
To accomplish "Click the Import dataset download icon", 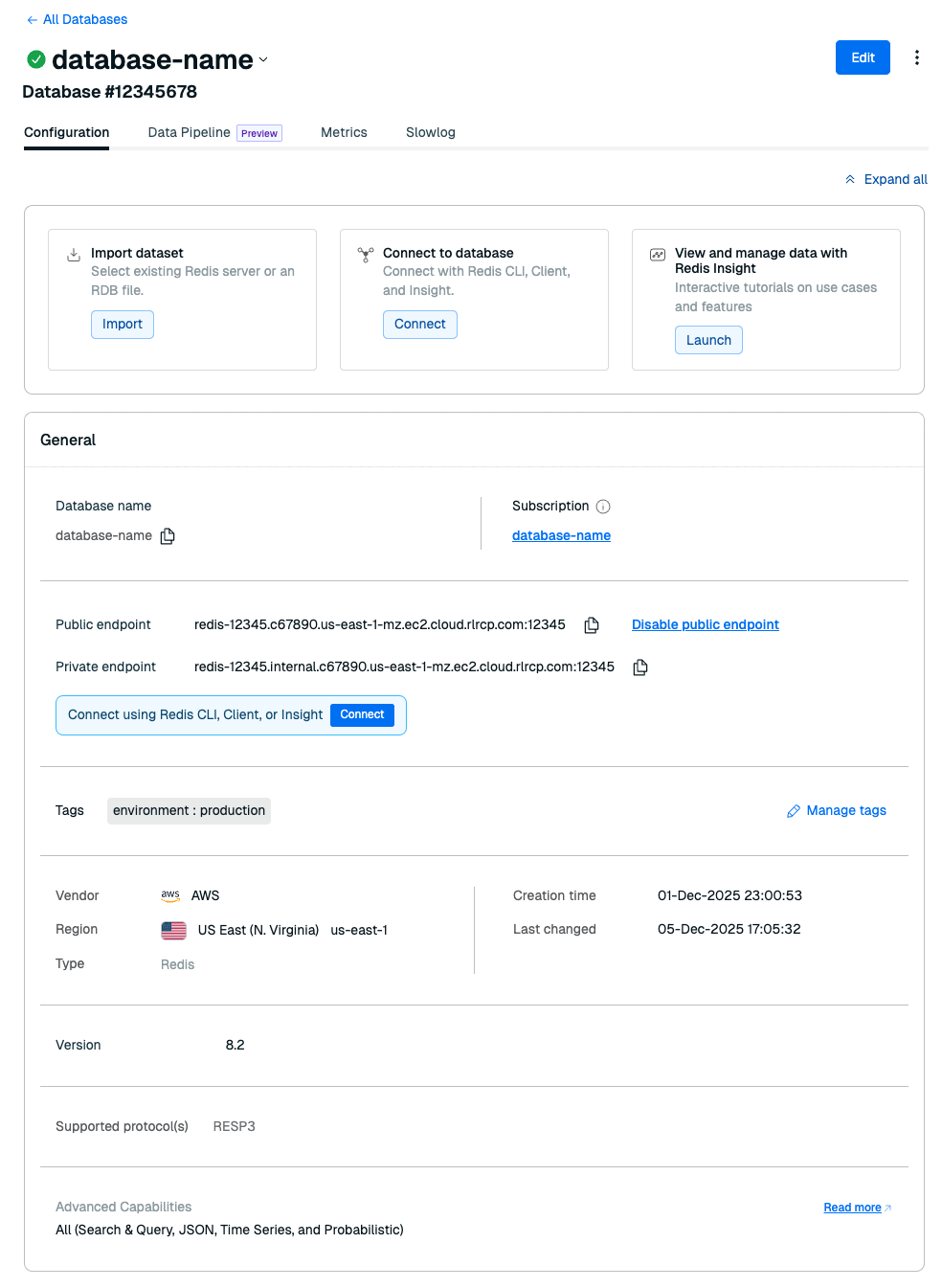I will pos(74,255).
